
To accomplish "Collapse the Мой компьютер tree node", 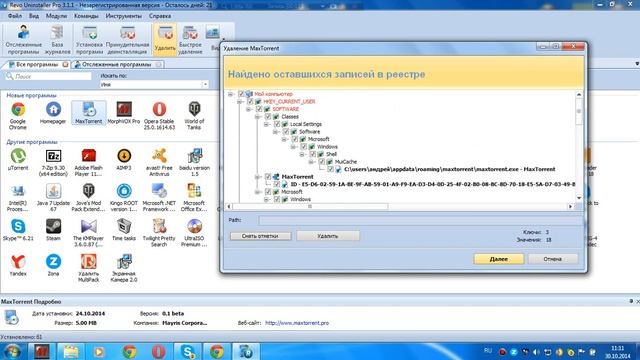I will [x=231, y=94].
